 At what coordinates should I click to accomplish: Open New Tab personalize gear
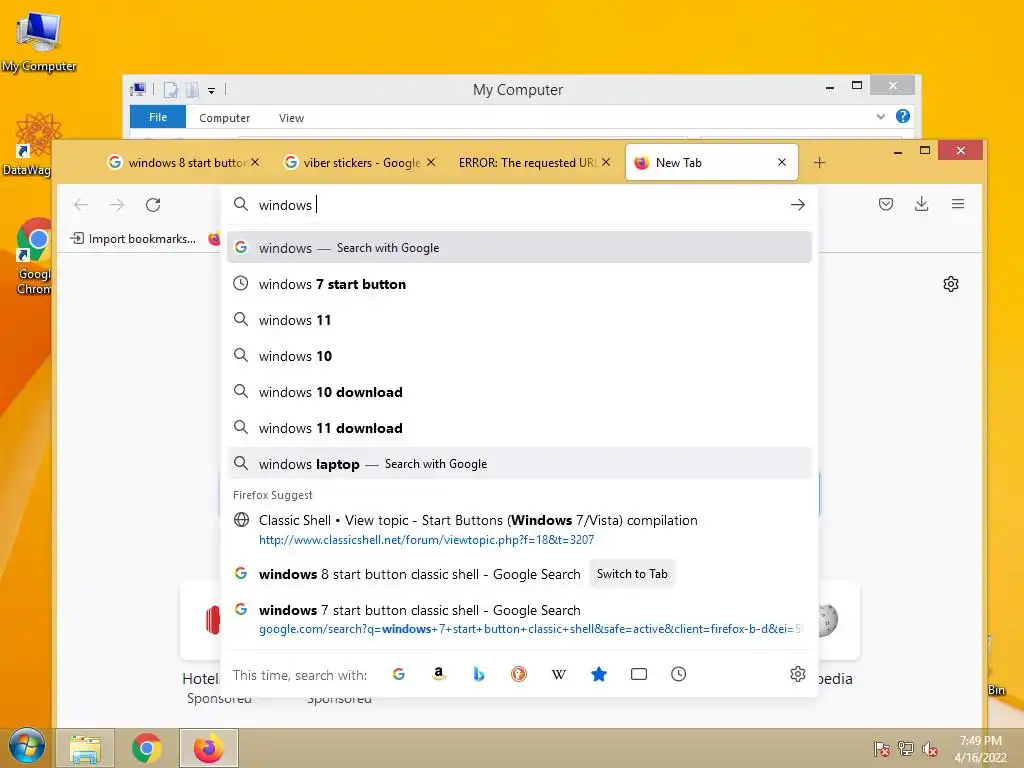pos(951,284)
